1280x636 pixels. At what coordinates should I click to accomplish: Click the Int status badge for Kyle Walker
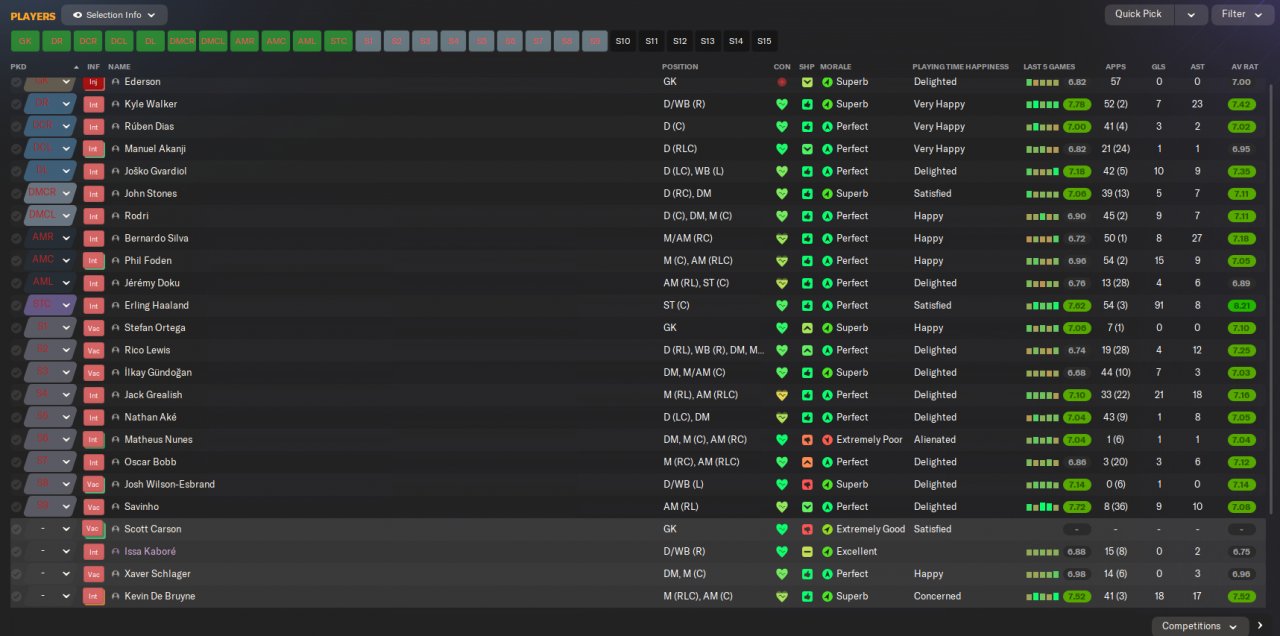point(94,104)
